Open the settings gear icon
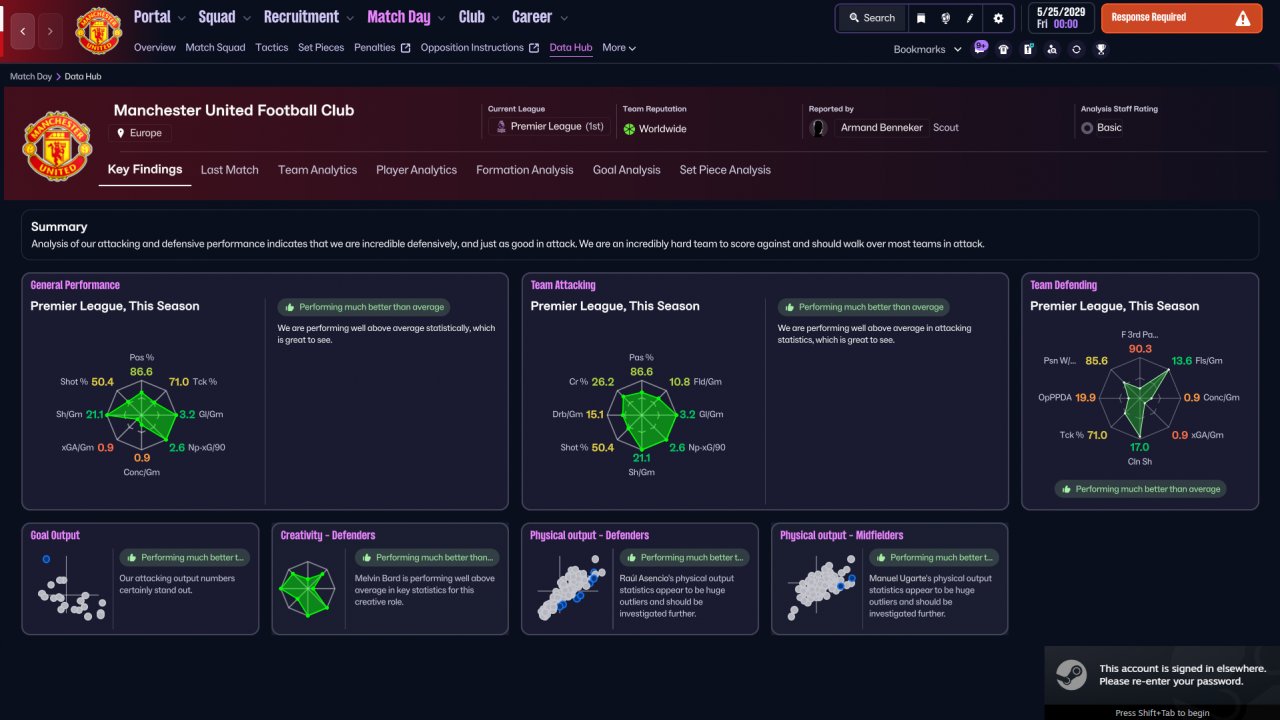This screenshot has width=1280, height=720. pos(998,18)
